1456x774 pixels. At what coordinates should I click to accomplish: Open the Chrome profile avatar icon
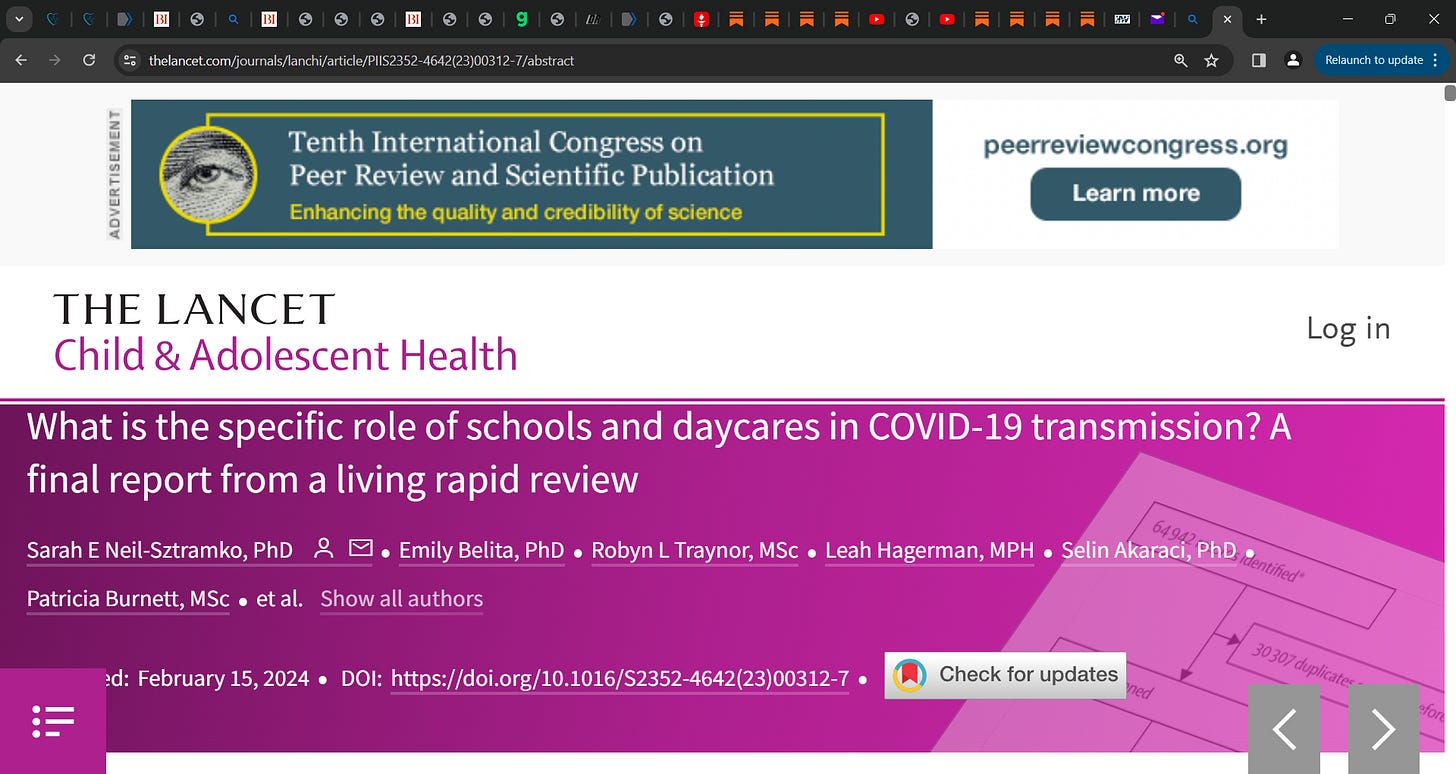(x=1293, y=60)
